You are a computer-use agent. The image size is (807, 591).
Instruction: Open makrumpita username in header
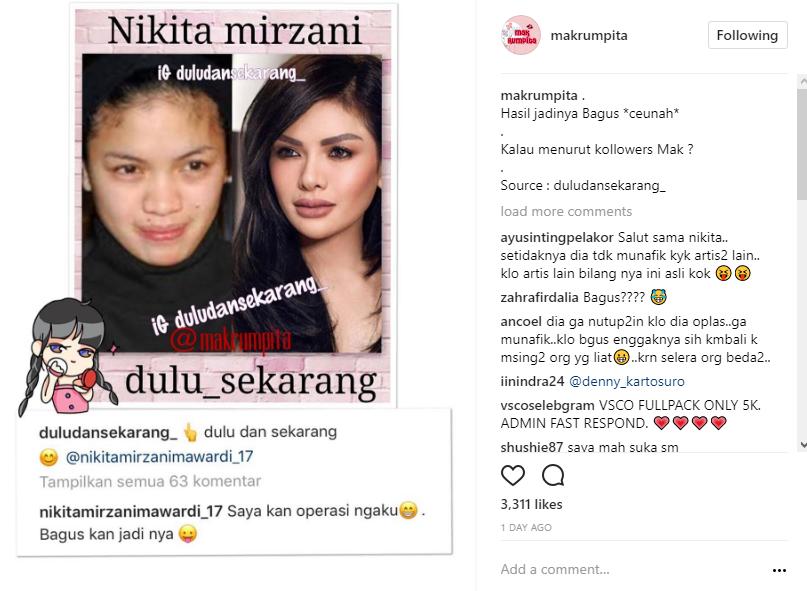point(589,35)
